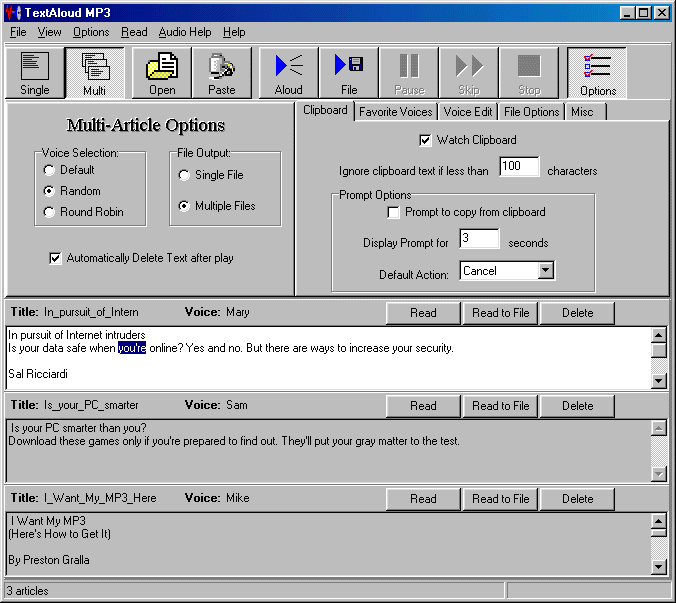
Task: Click the first article's scrollbar thumb
Action: point(659,350)
